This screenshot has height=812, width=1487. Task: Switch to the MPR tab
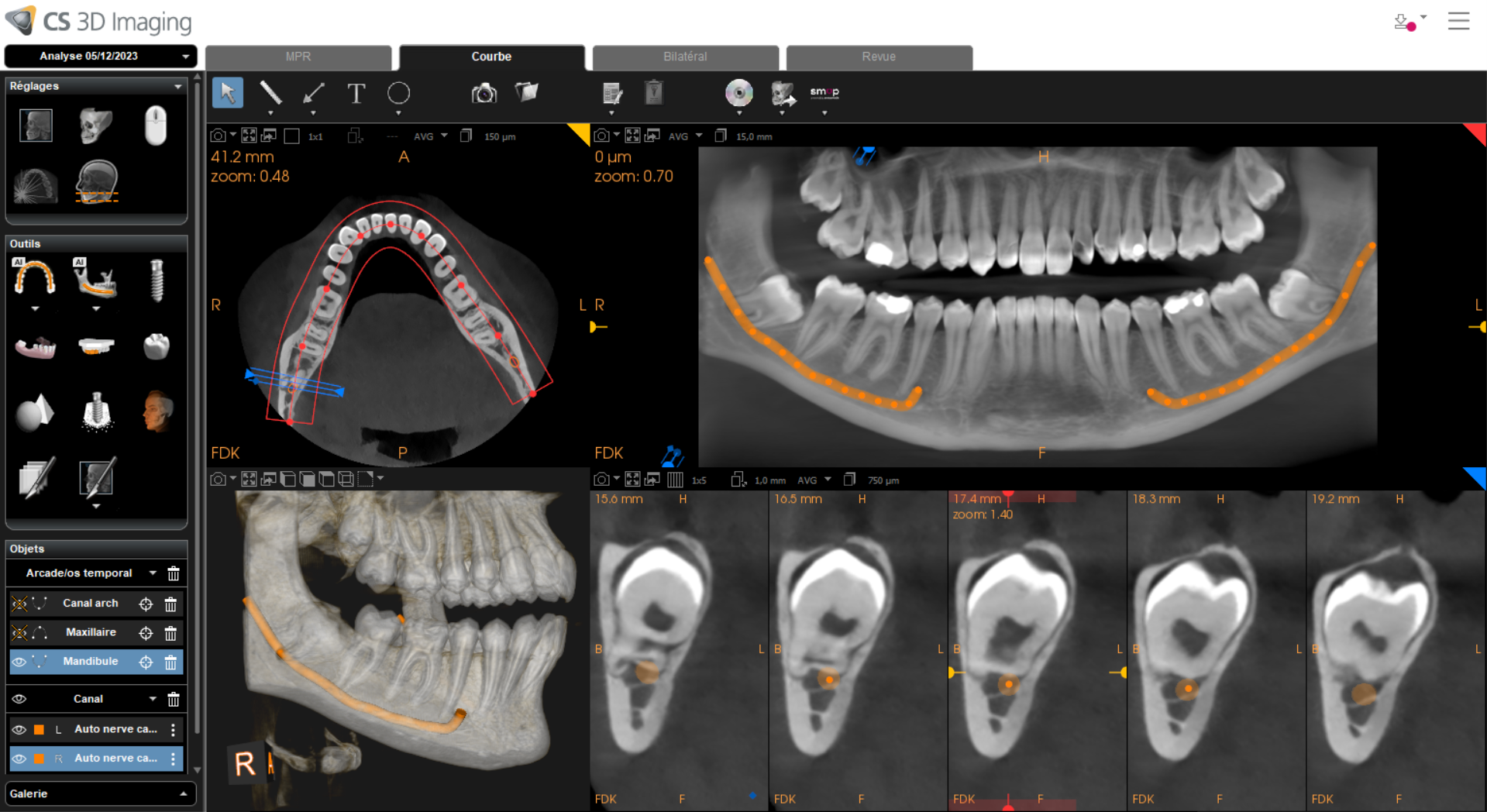click(x=298, y=57)
